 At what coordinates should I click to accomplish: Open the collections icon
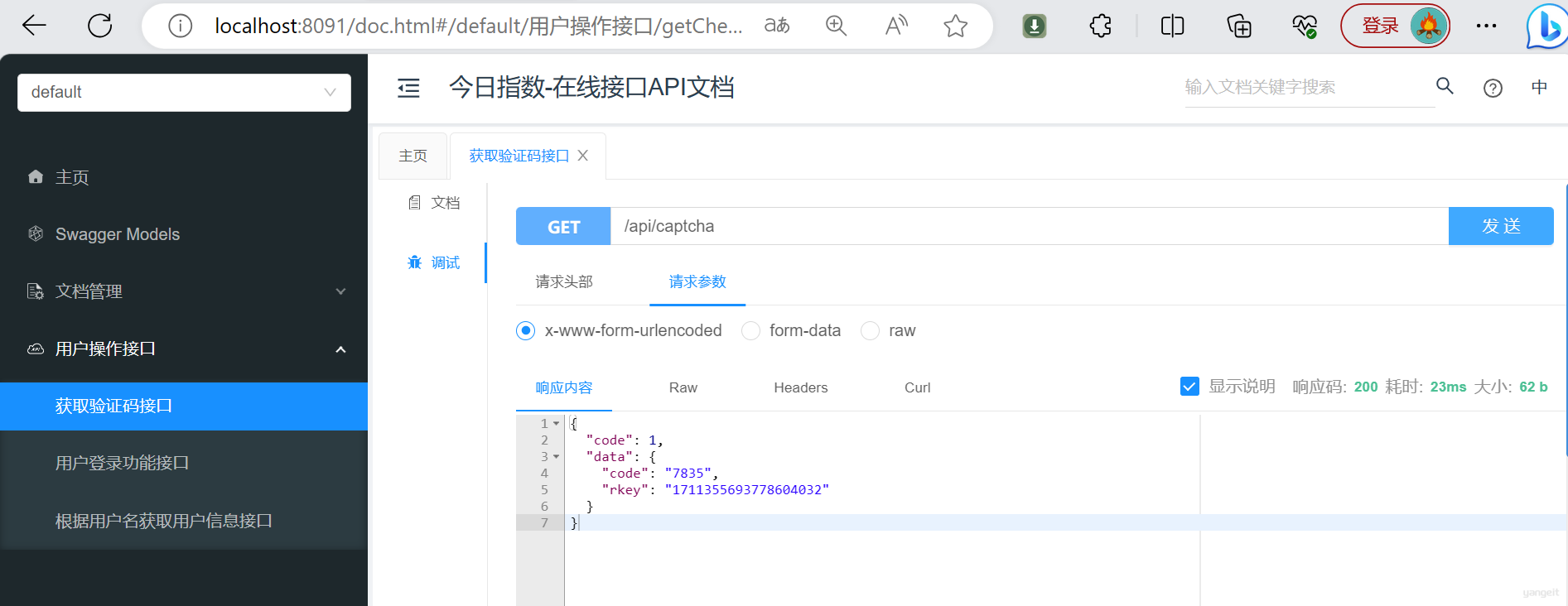[x=1239, y=26]
